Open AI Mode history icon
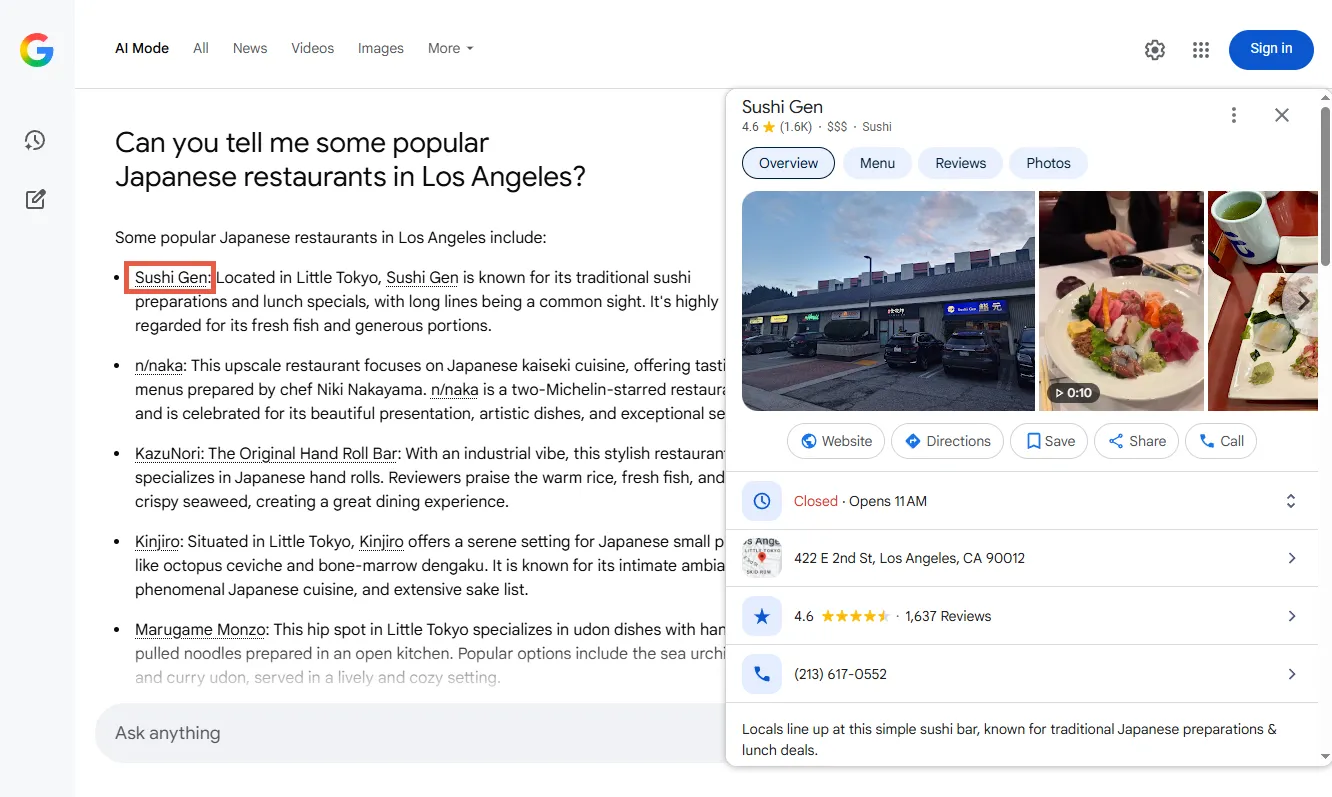The height and width of the screenshot is (797, 1332). tap(36, 141)
